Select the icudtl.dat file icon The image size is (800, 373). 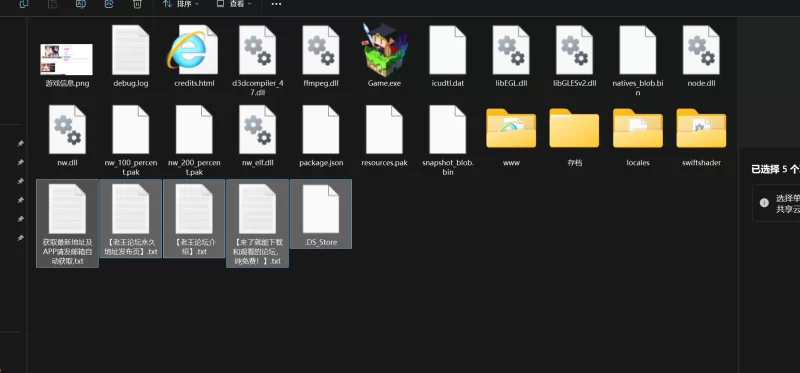click(x=447, y=50)
